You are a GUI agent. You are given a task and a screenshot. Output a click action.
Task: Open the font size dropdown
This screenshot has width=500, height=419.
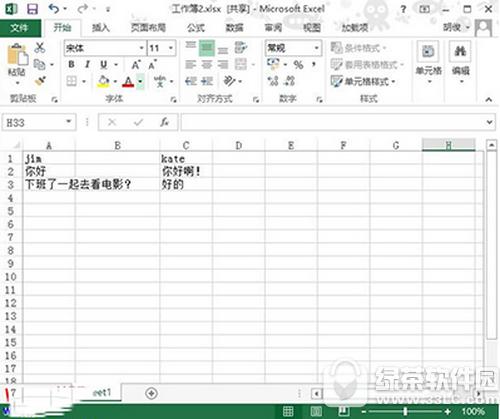tap(171, 48)
